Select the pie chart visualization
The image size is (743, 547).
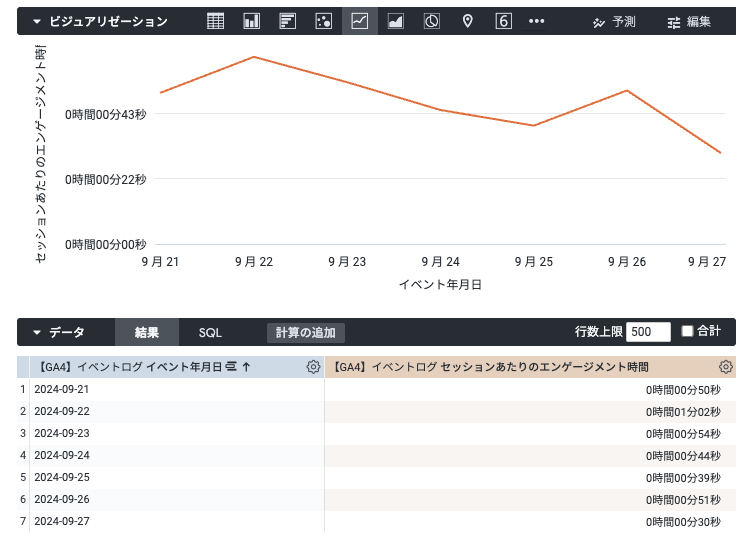[432, 21]
